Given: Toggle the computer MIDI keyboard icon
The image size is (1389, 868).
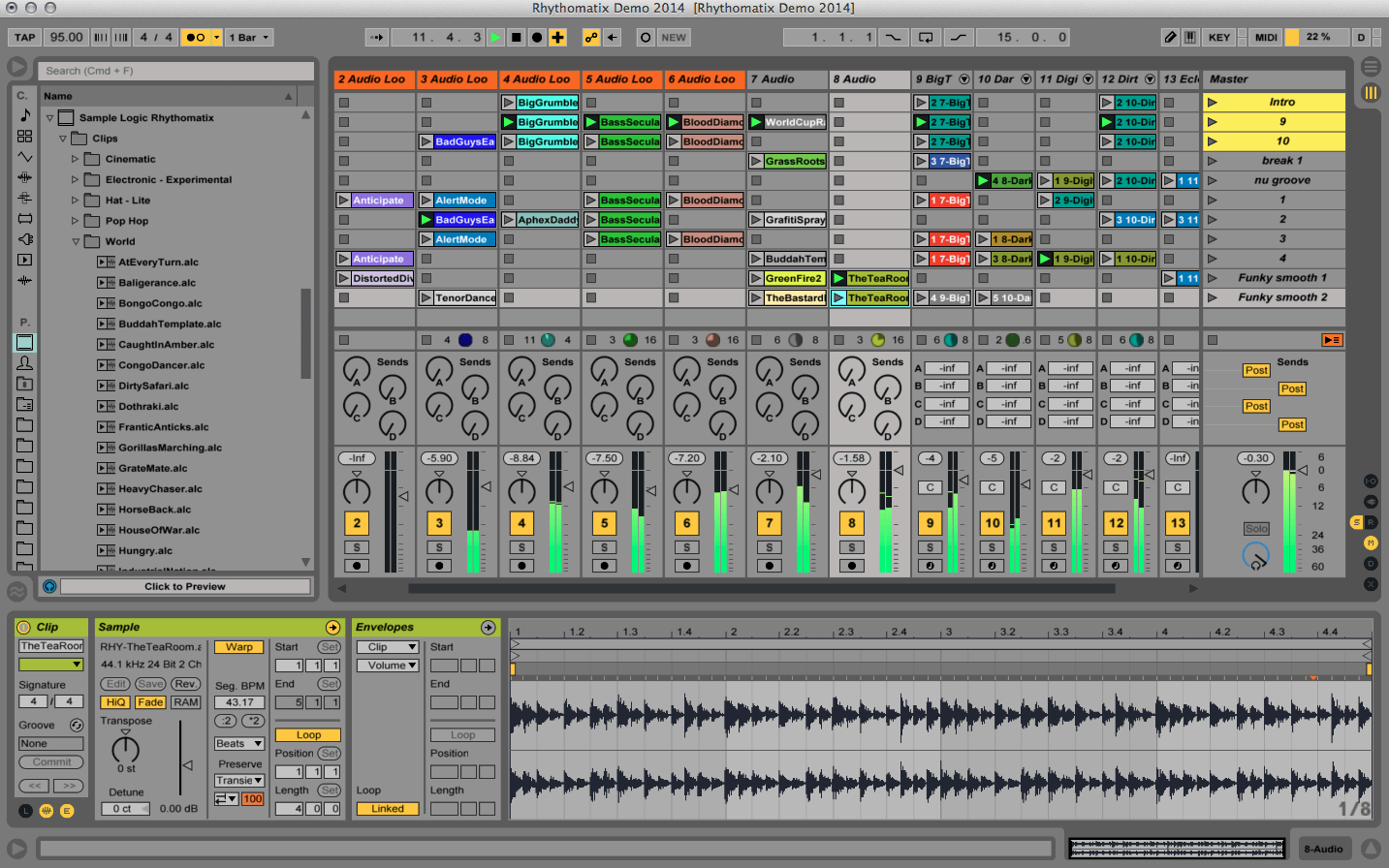Looking at the screenshot, I should coord(1190,38).
